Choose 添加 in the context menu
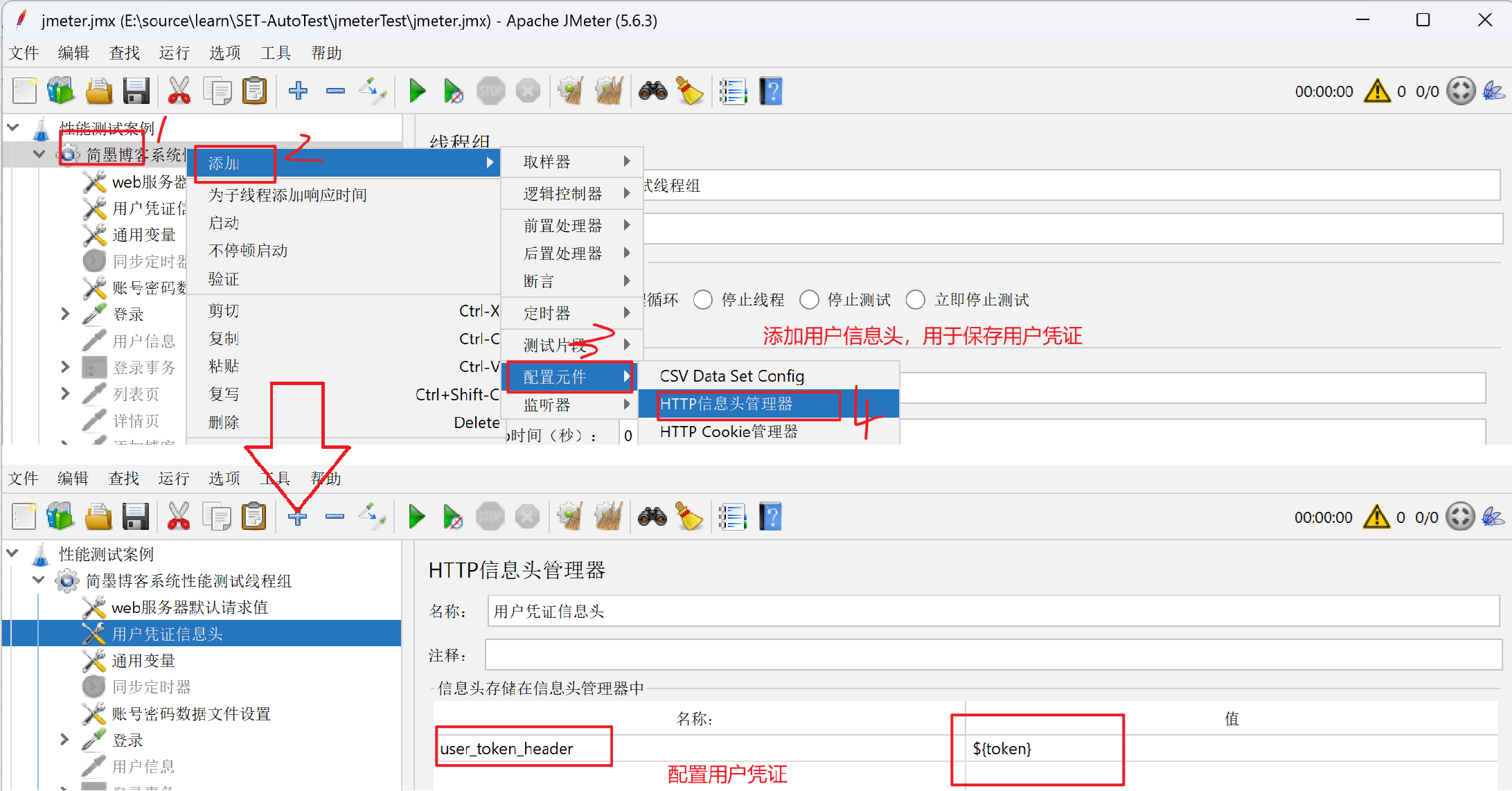The height and width of the screenshot is (791, 1512). (344, 163)
